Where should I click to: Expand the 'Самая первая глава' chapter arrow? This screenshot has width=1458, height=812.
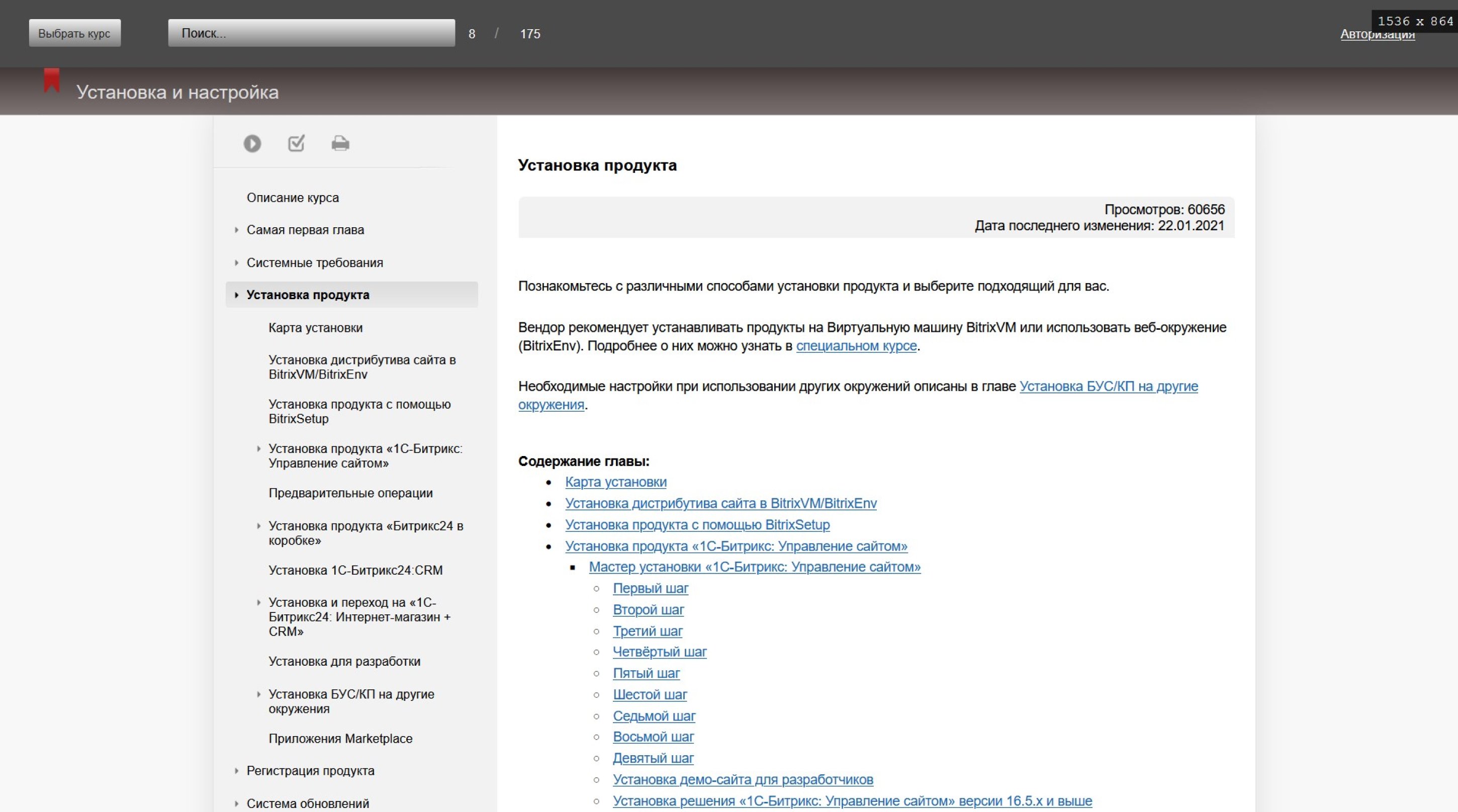coord(237,230)
